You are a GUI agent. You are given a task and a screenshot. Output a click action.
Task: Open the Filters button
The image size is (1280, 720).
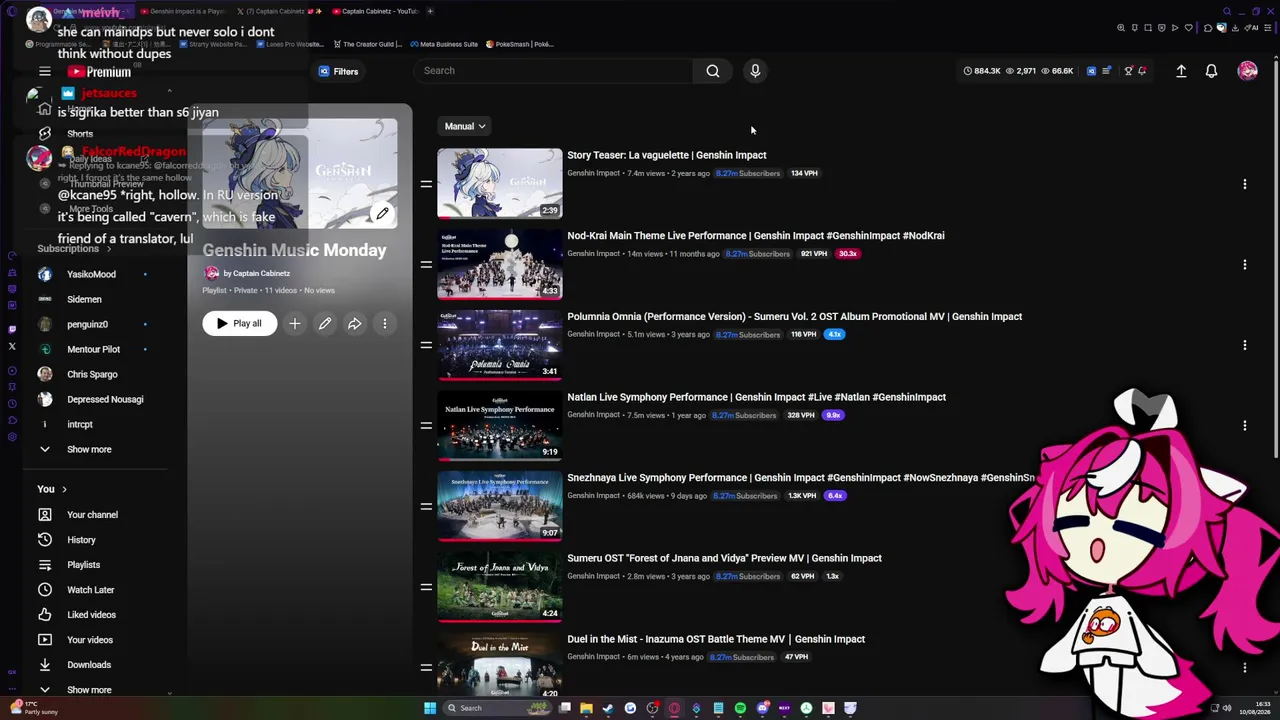pyautogui.click(x=338, y=72)
